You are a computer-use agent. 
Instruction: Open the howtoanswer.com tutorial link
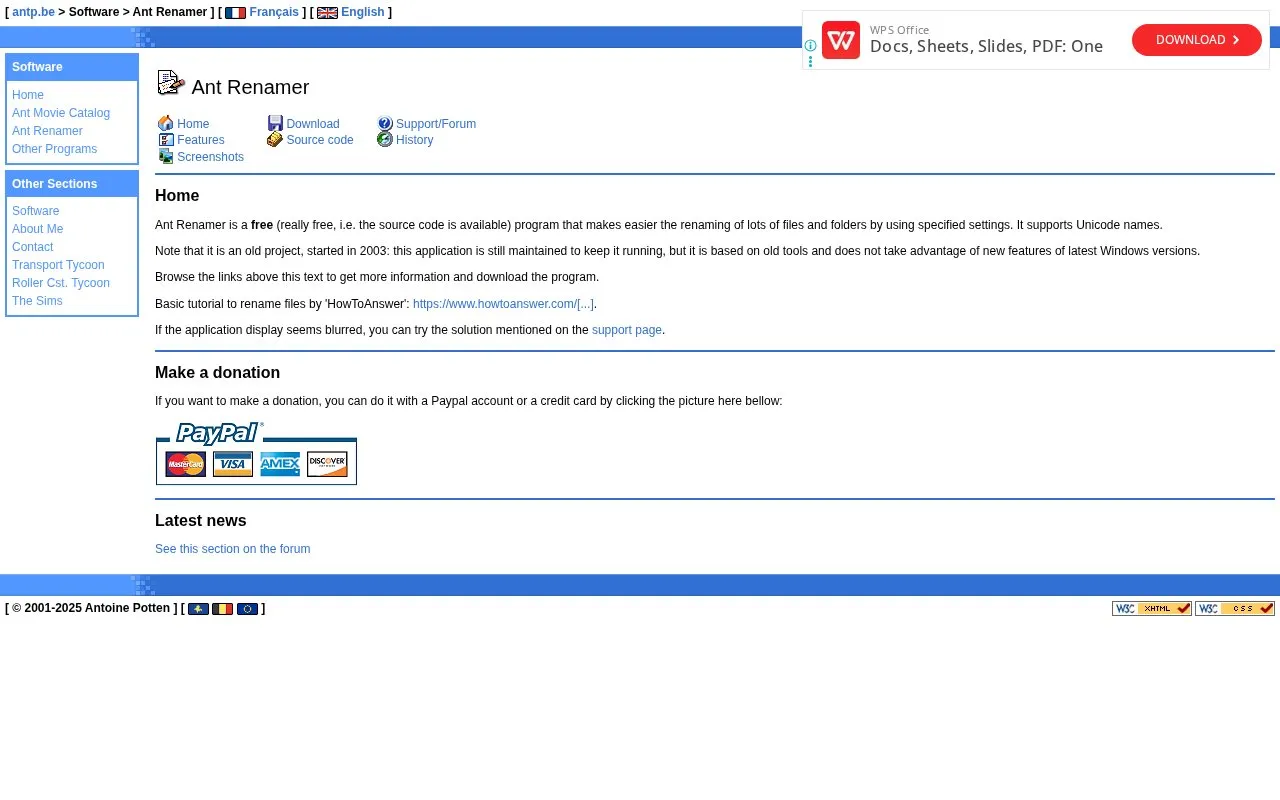pyautogui.click(x=503, y=304)
